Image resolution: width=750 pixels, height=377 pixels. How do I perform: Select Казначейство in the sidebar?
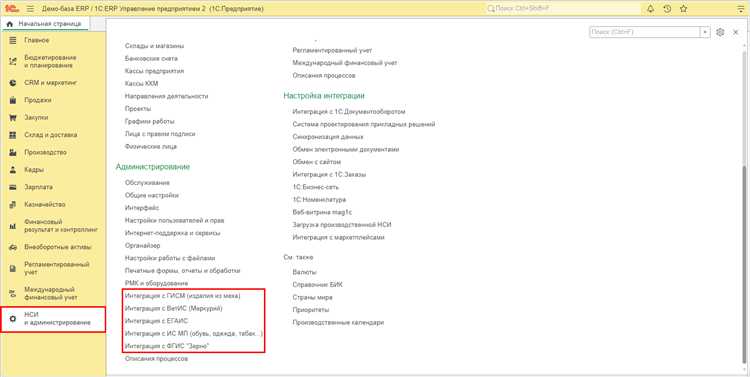point(44,205)
